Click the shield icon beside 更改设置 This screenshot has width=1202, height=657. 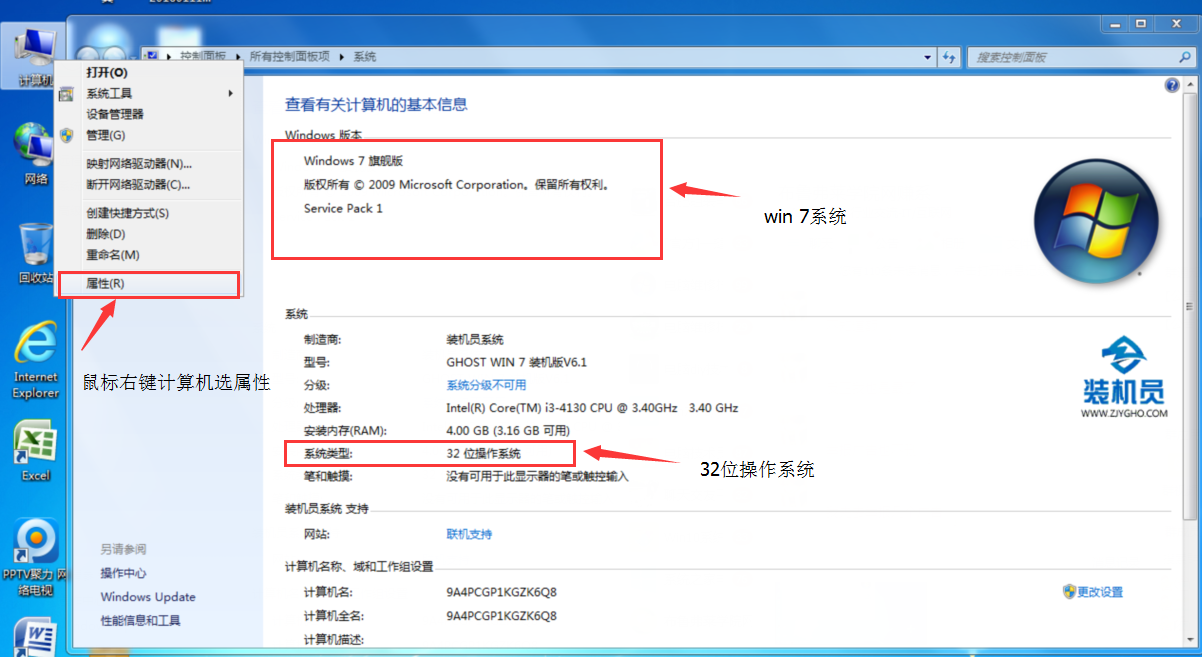(1069, 592)
